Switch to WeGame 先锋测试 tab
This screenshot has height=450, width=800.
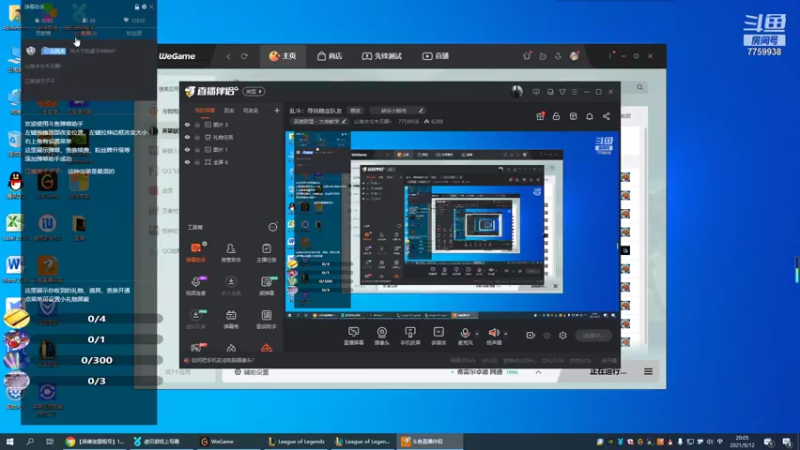tap(382, 56)
